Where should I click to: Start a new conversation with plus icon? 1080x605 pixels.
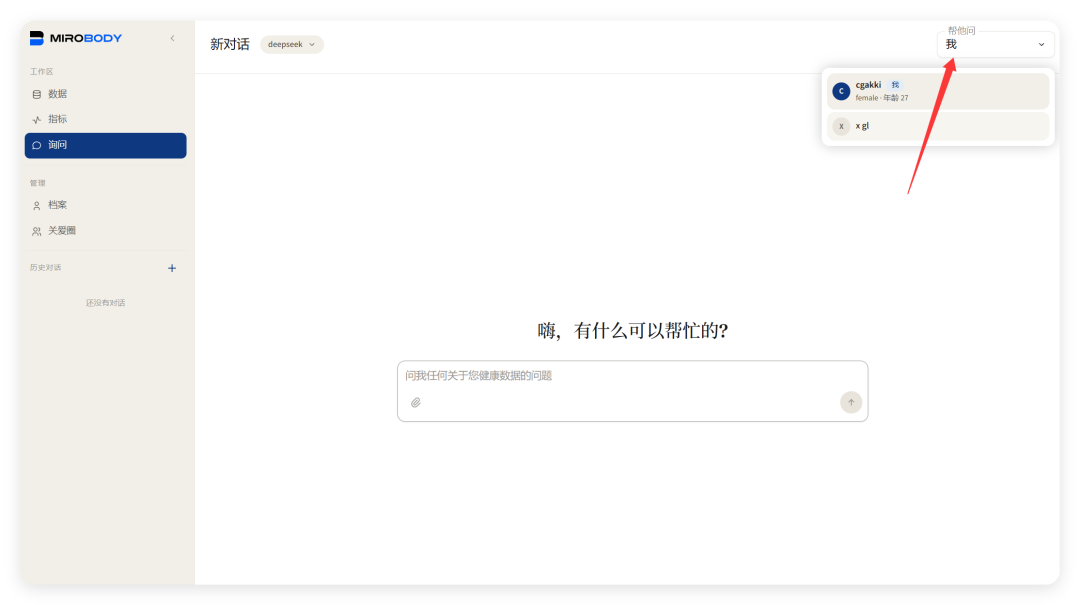coord(172,268)
